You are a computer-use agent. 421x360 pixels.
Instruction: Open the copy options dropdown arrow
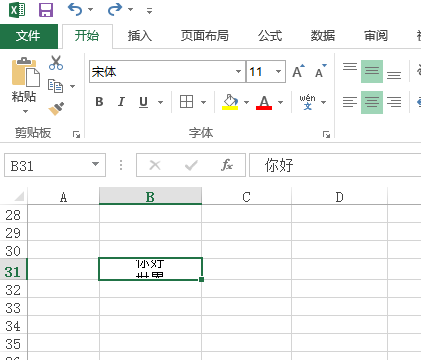(x=72, y=87)
